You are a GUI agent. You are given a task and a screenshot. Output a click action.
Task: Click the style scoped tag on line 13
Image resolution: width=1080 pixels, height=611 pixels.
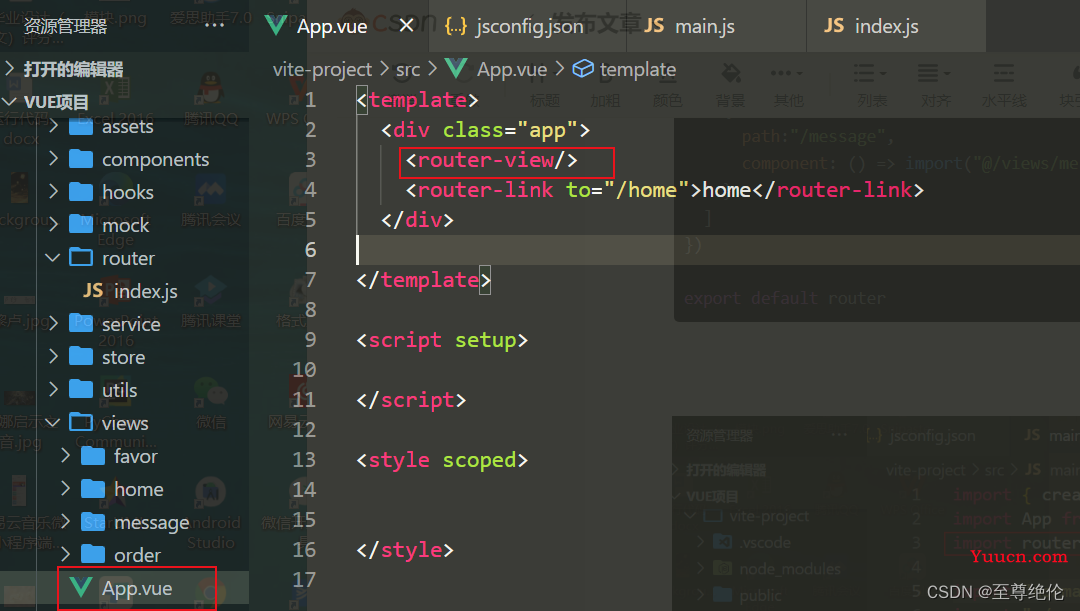442,460
